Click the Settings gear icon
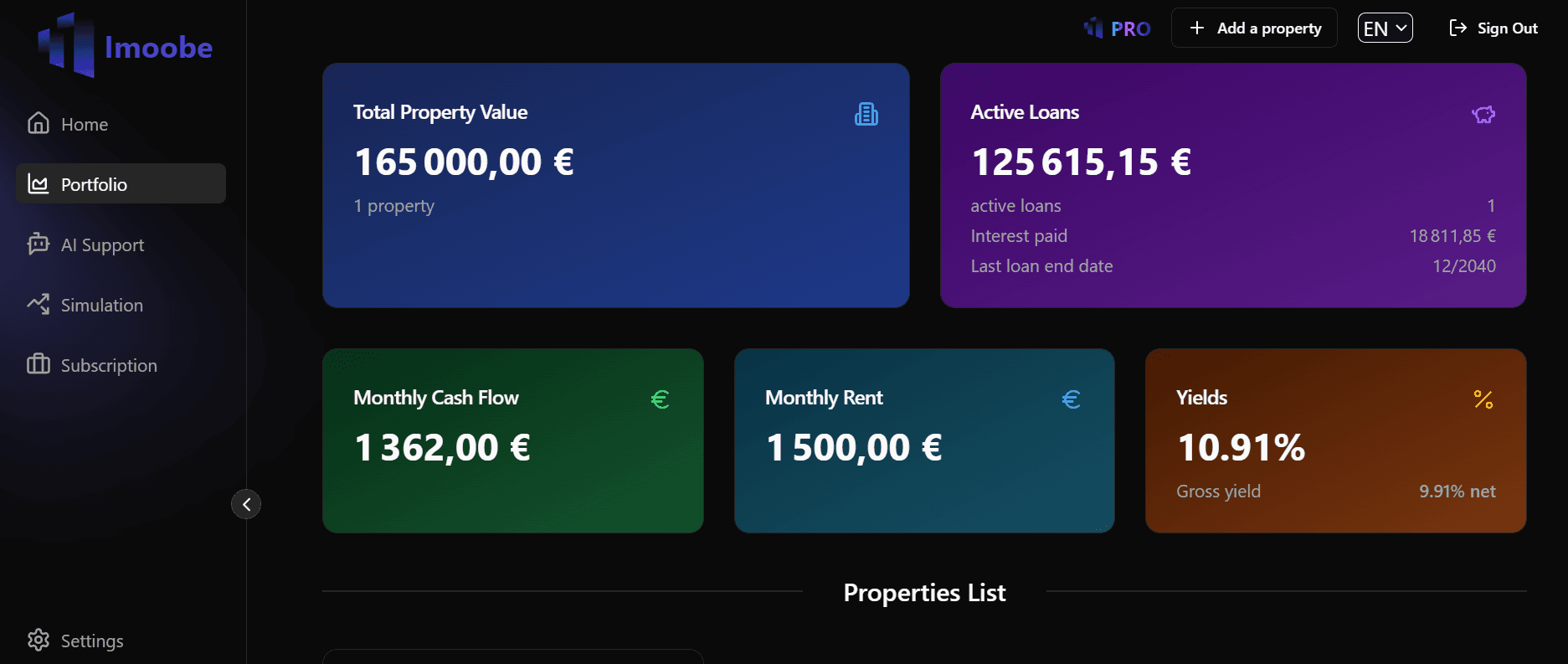 [x=39, y=640]
